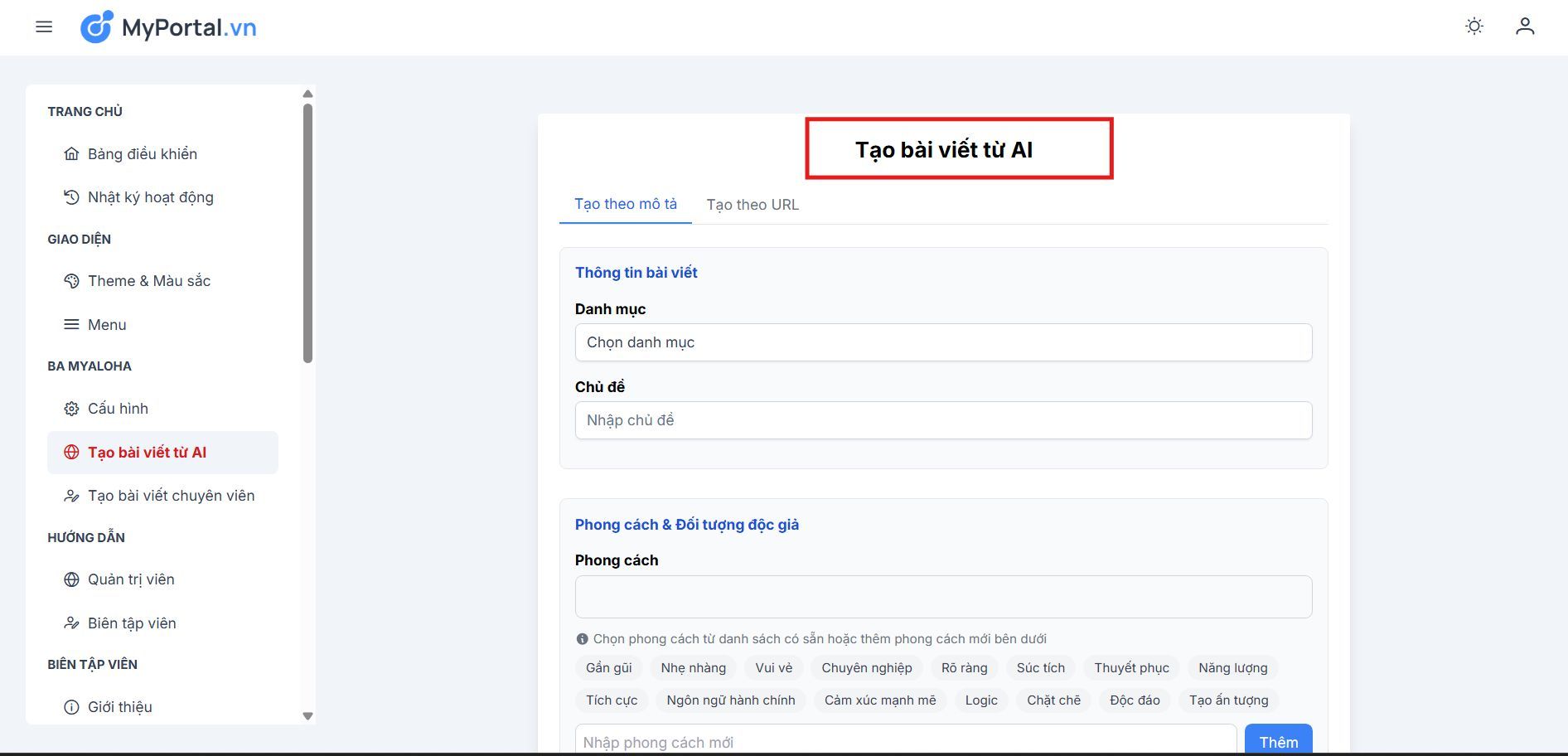Click the palette icon for Theme & Màu sắc
This screenshot has width=1568, height=756.
click(72, 281)
